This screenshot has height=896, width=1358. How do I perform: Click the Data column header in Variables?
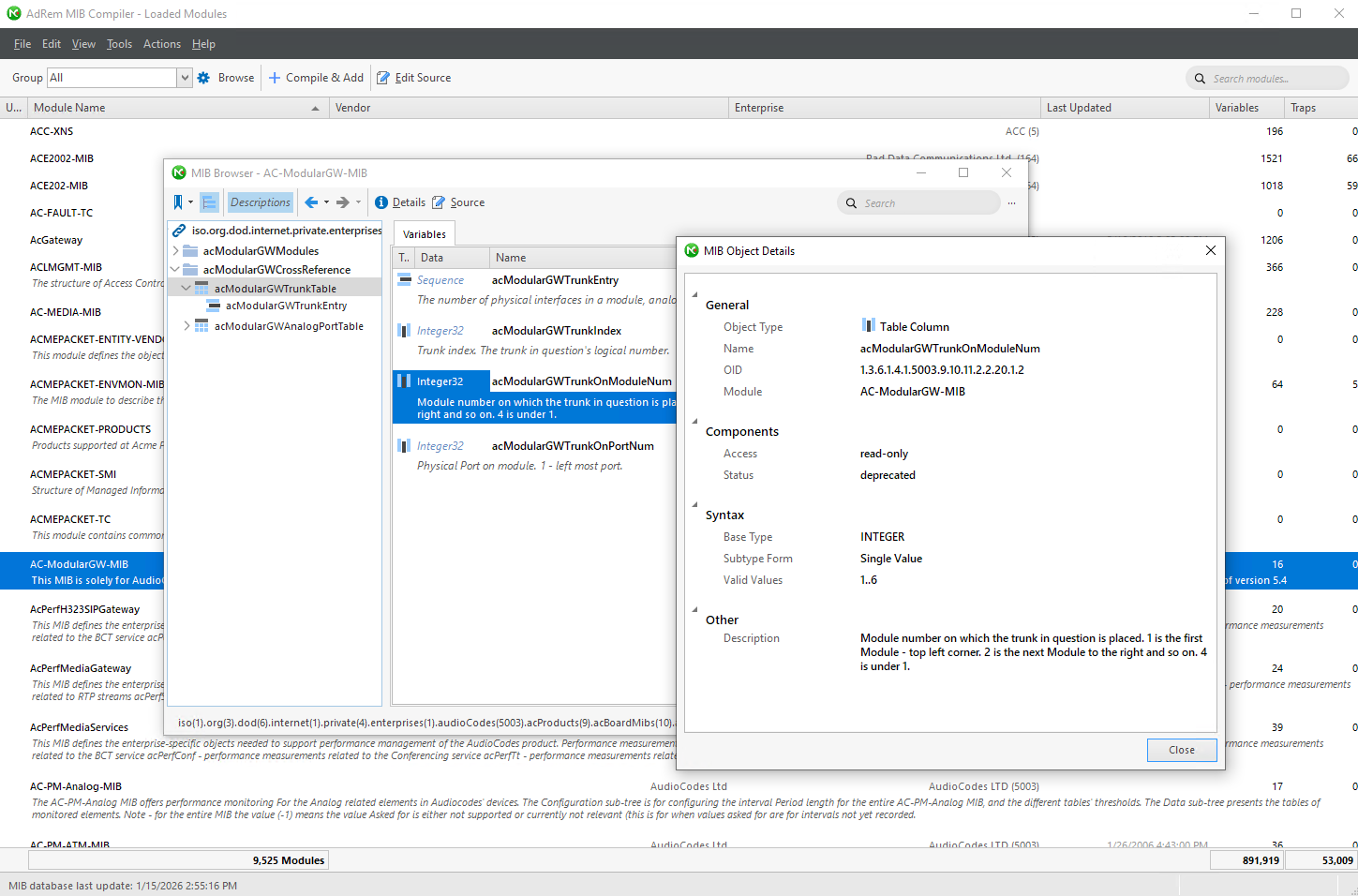pyautogui.click(x=452, y=258)
